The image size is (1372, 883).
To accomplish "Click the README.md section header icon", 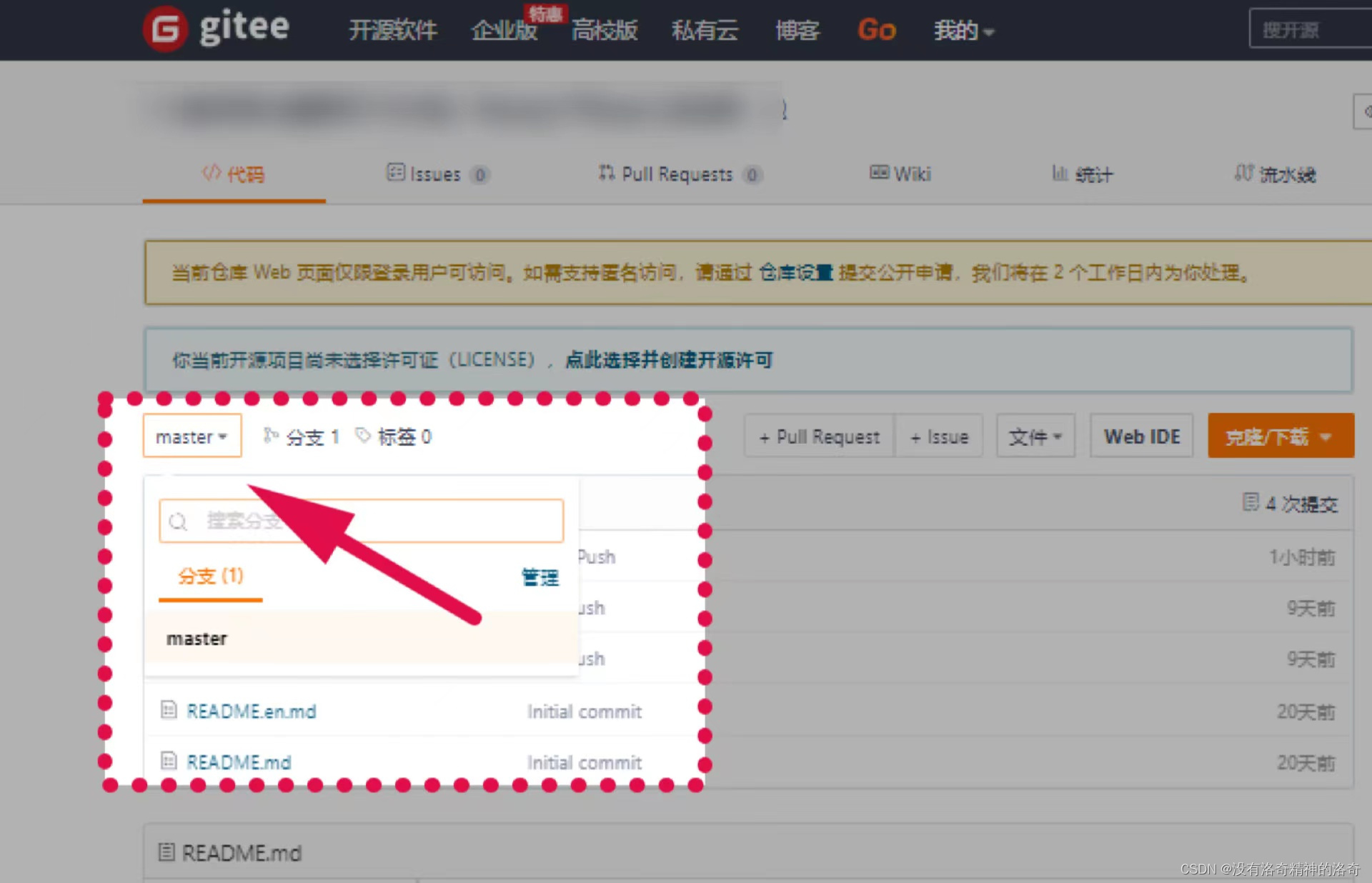I will [x=166, y=852].
